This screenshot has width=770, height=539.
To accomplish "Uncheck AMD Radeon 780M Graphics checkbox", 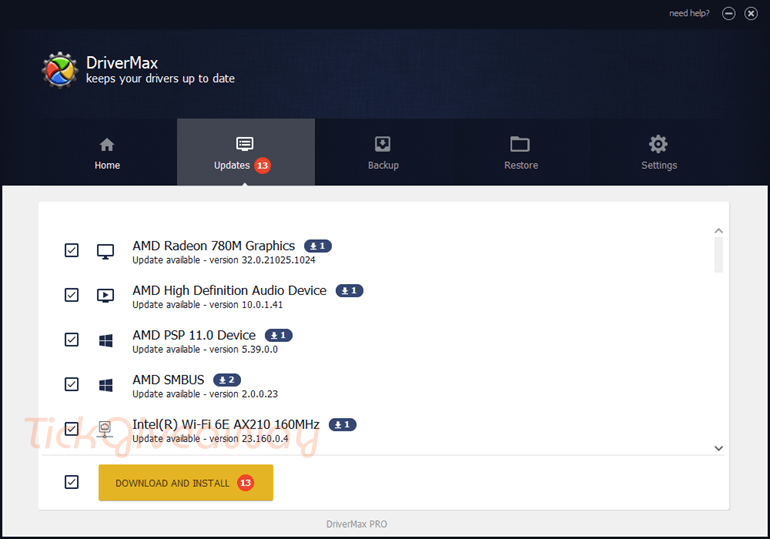I will click(72, 250).
